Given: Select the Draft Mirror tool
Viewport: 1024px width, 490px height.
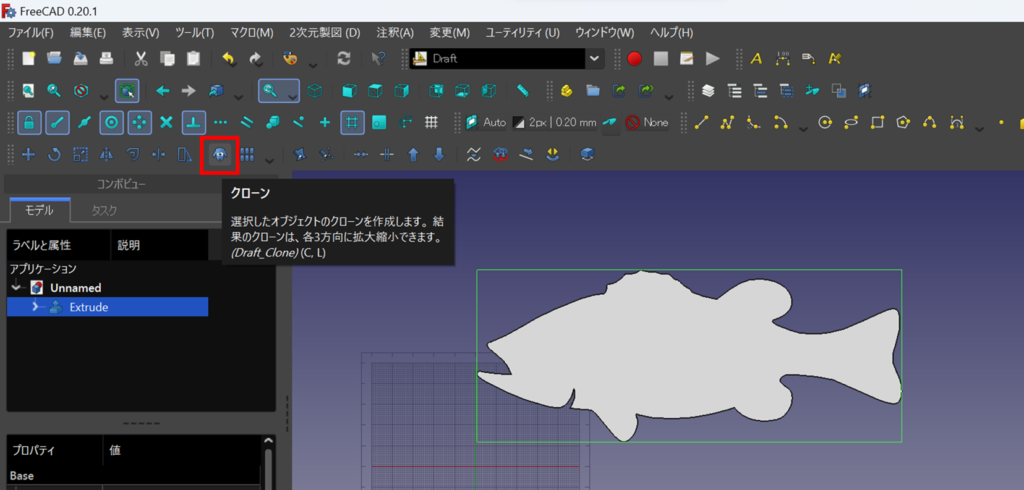Looking at the screenshot, I should click(x=107, y=154).
